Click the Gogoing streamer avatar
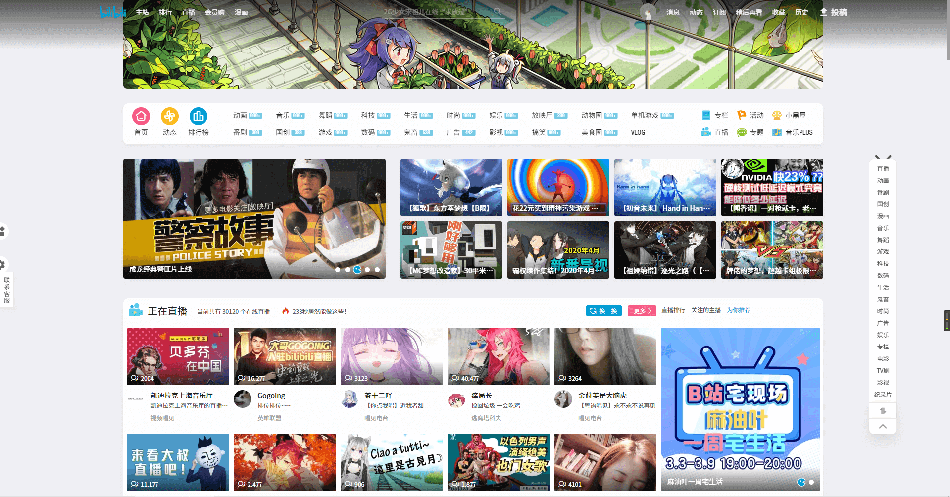This screenshot has height=497, width=950. coord(242,399)
